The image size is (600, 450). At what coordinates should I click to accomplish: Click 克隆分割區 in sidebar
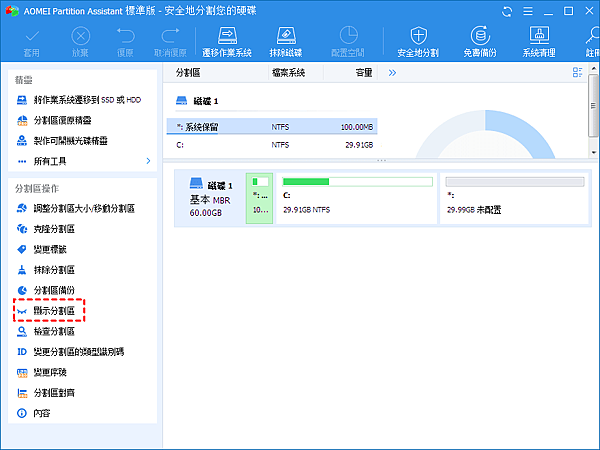coord(46,229)
